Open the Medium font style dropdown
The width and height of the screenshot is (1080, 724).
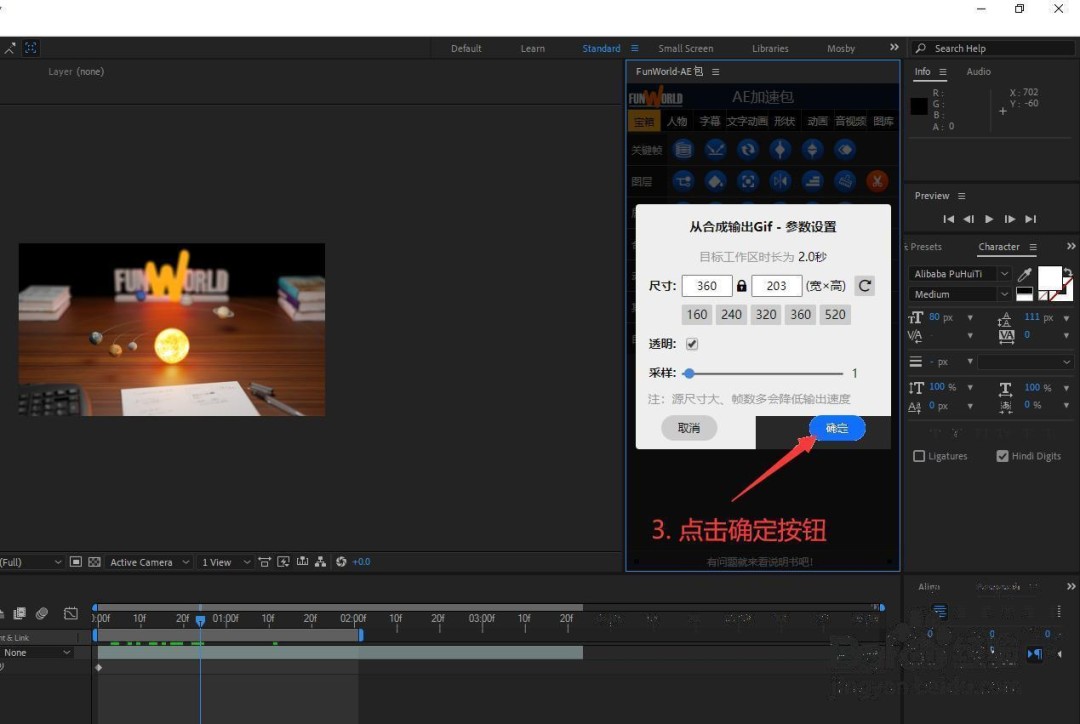(959, 294)
